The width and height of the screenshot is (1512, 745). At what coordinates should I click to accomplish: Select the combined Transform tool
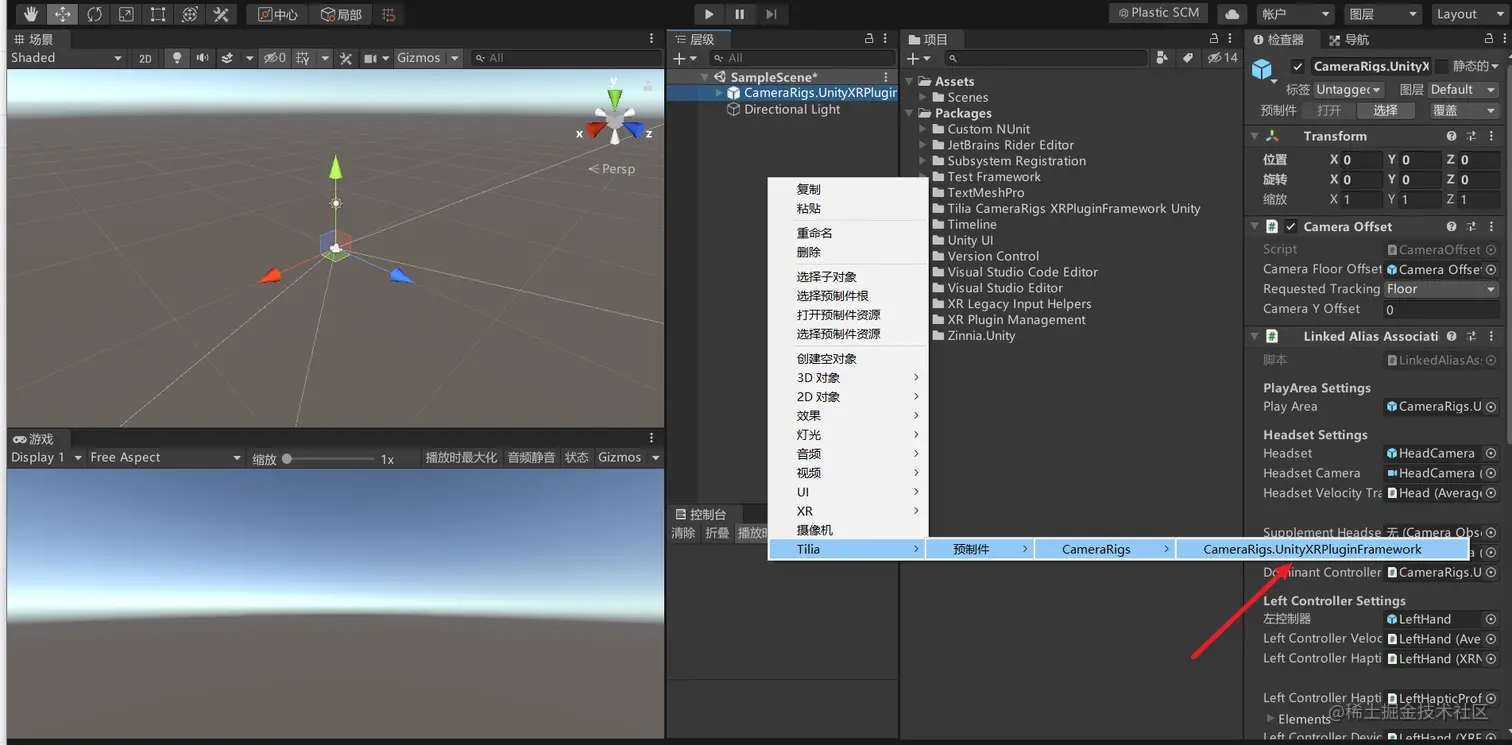point(190,14)
